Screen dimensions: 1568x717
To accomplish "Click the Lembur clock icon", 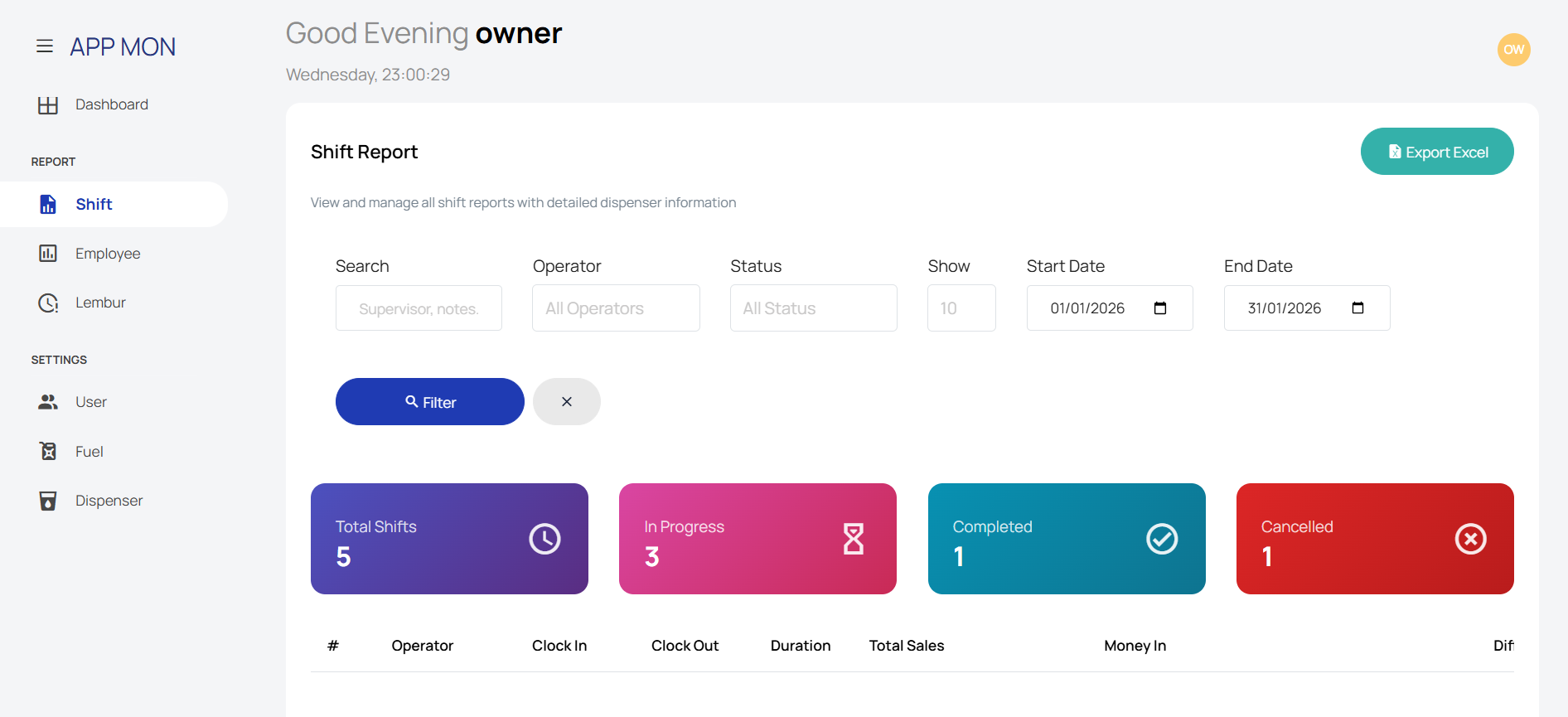I will (48, 303).
